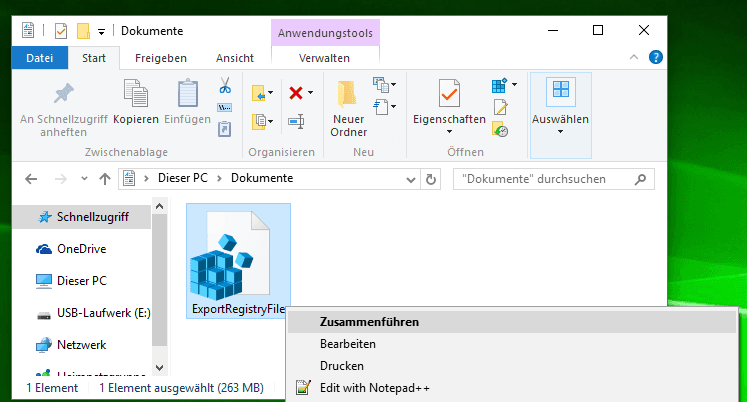Click the properties checkmark icon in title bar
Image resolution: width=747 pixels, height=402 pixels.
click(61, 31)
